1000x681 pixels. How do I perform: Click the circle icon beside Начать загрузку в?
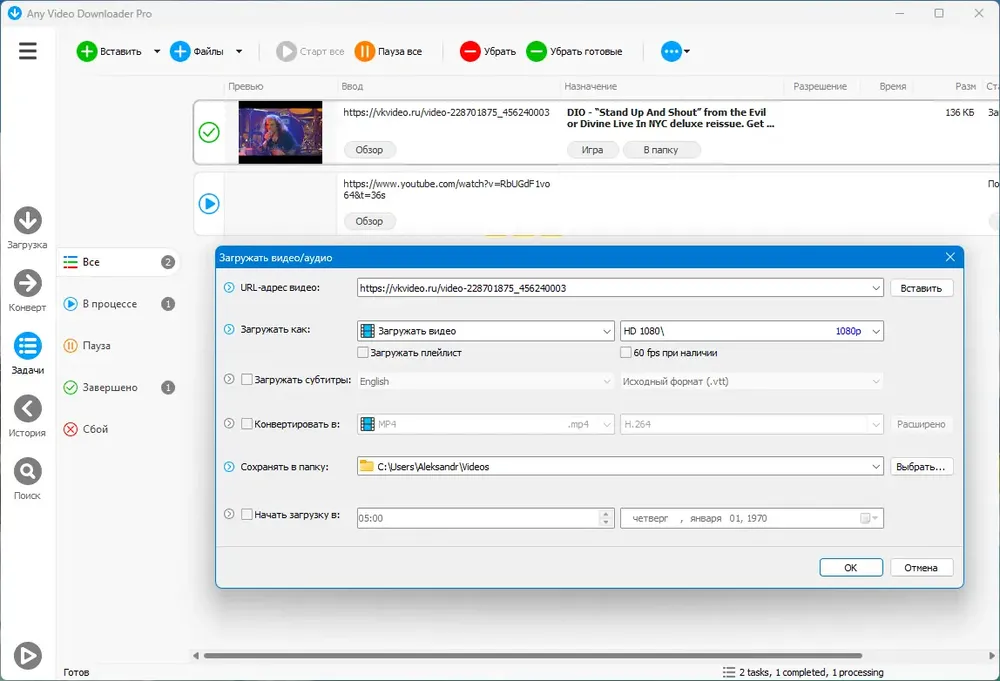[229, 514]
